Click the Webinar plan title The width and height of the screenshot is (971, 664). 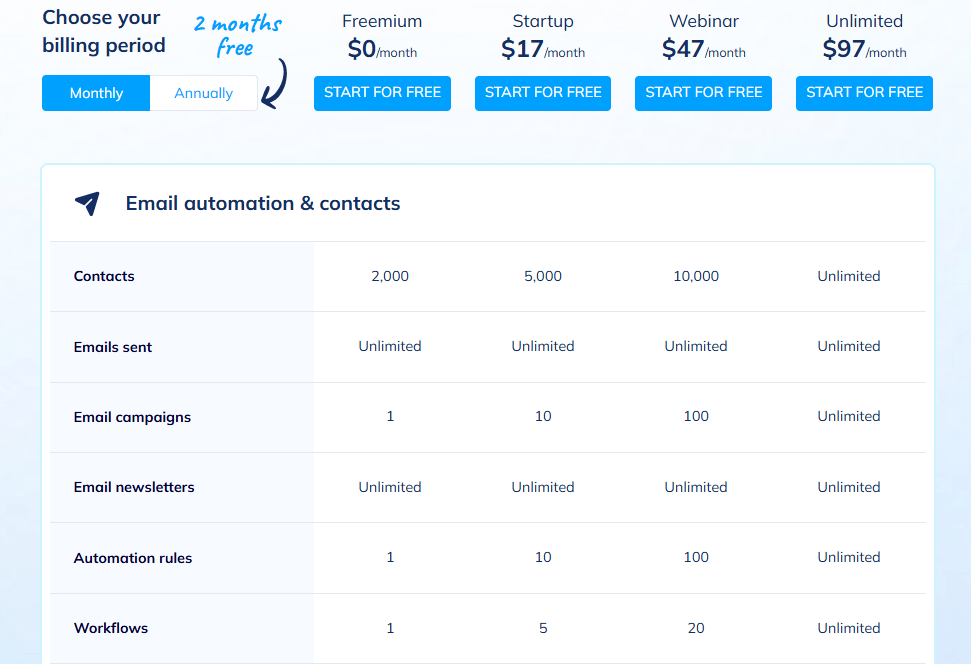(704, 21)
